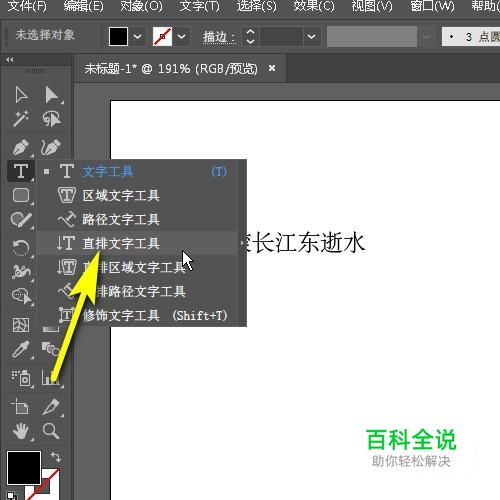
Task: Select the Pen tool
Action: point(21,147)
